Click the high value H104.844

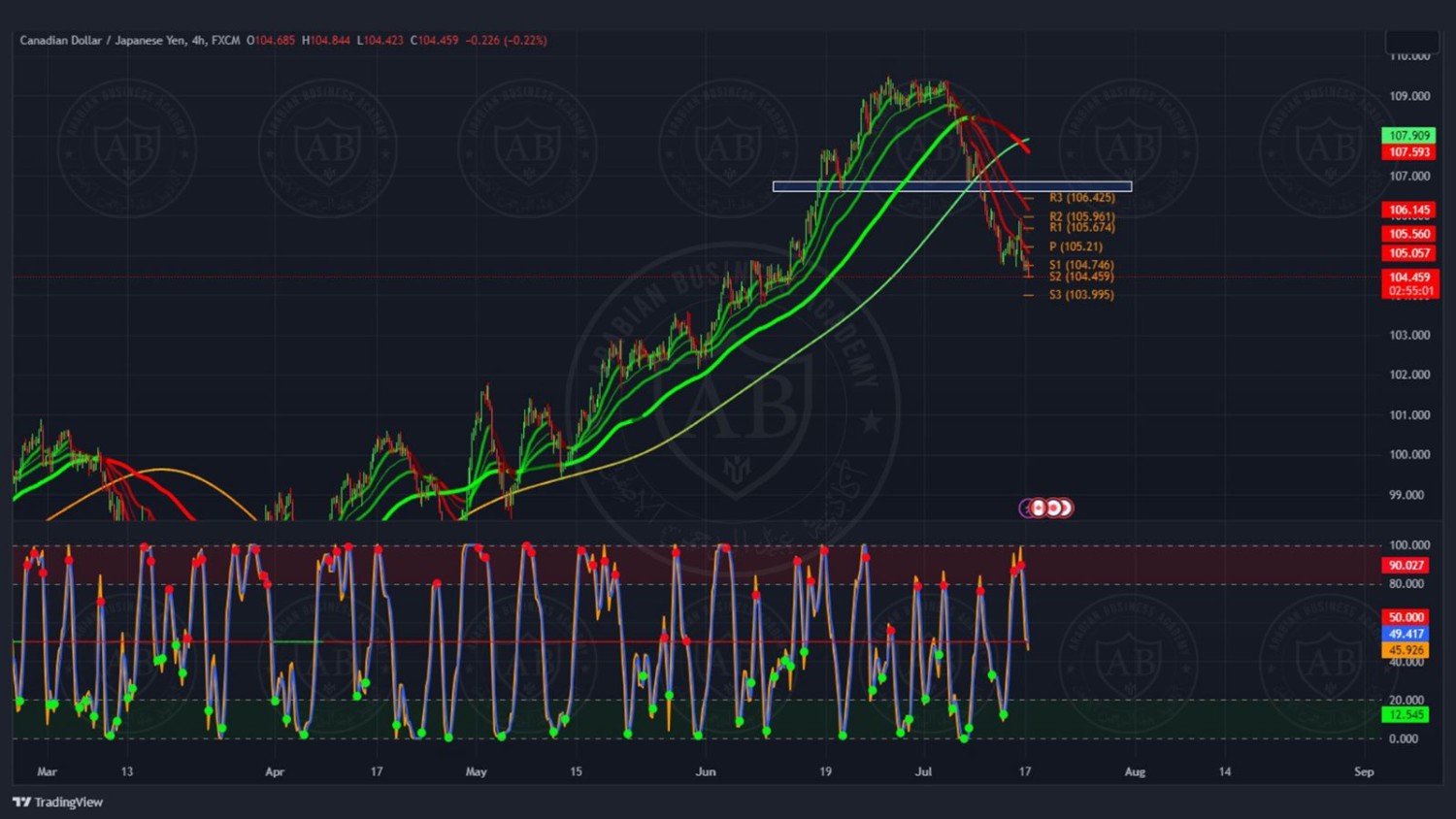(x=326, y=41)
